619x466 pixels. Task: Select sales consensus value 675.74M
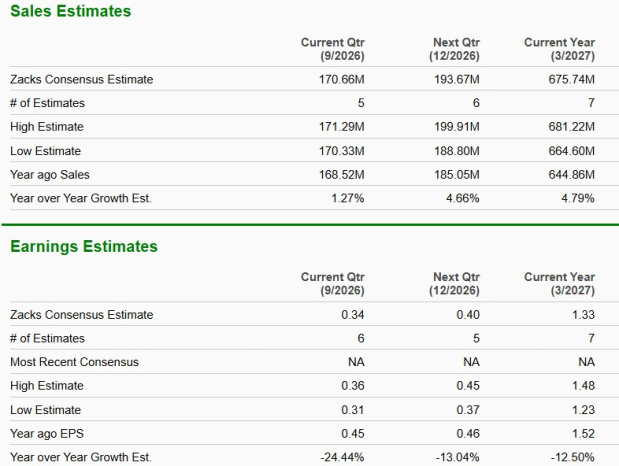click(x=571, y=79)
